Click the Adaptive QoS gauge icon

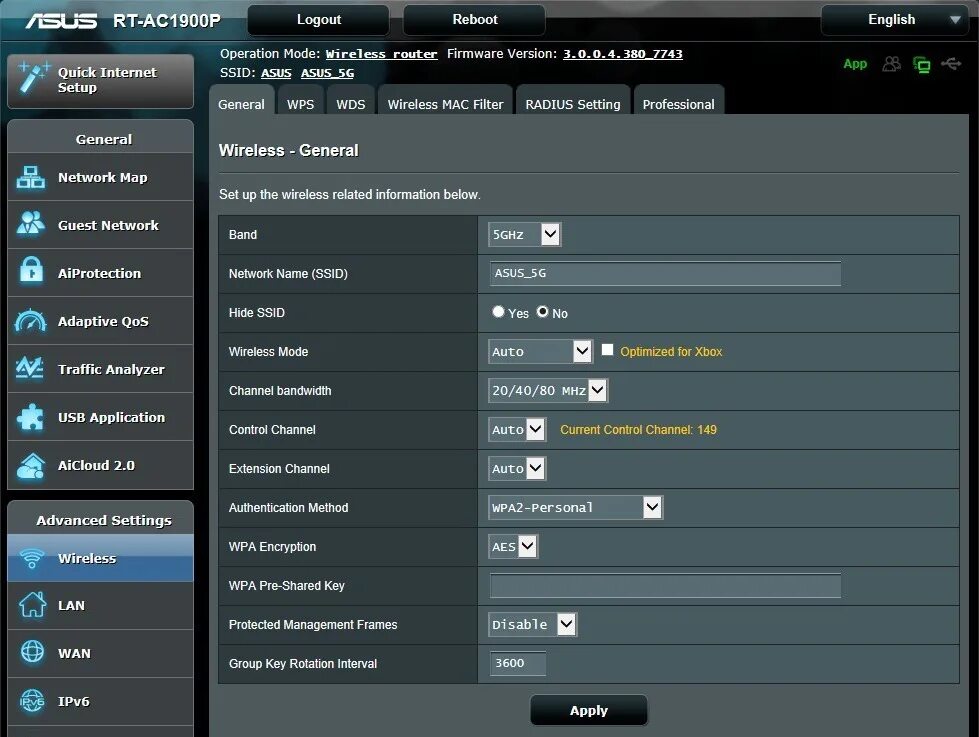coord(31,320)
